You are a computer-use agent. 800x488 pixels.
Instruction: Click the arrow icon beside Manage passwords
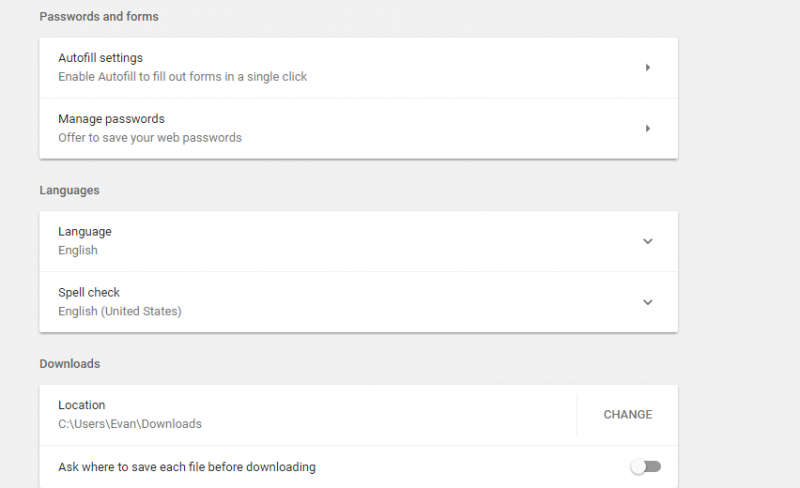648,128
